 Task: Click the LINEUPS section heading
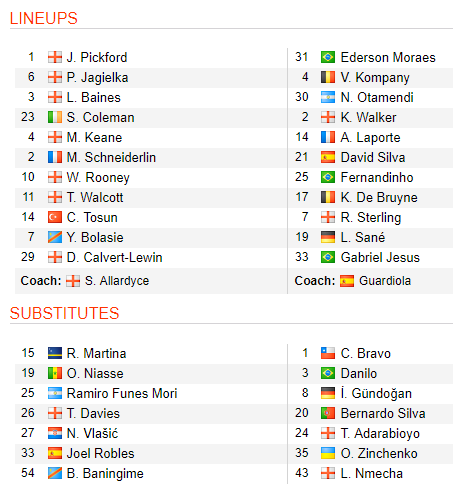44,18
